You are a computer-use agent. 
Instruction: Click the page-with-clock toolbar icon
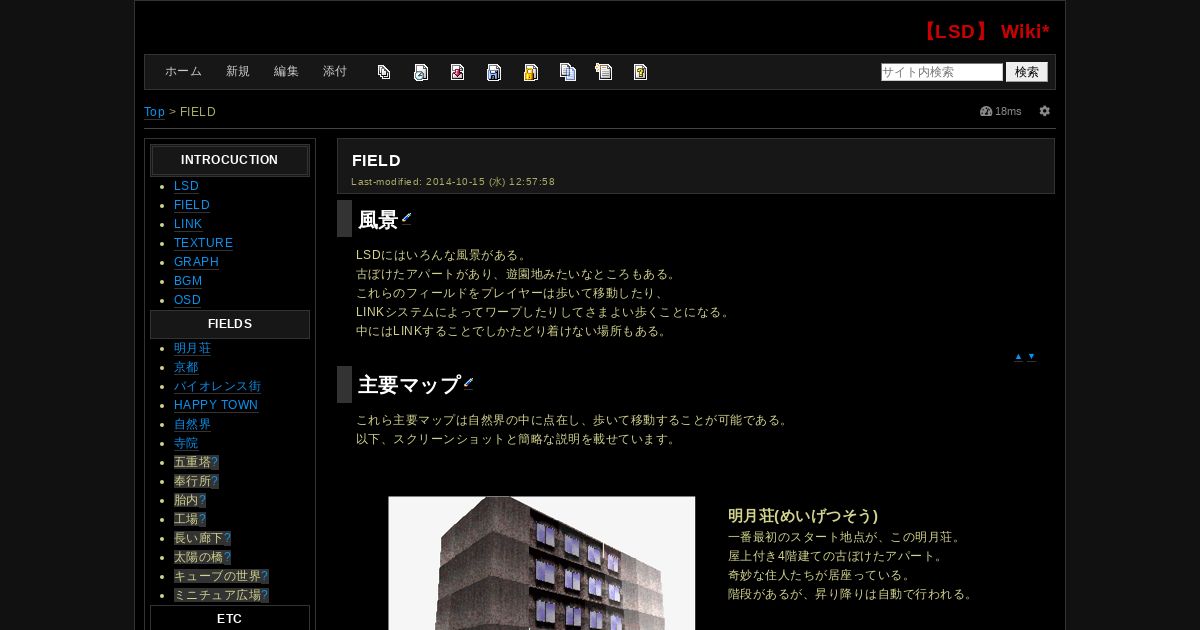(x=421, y=72)
